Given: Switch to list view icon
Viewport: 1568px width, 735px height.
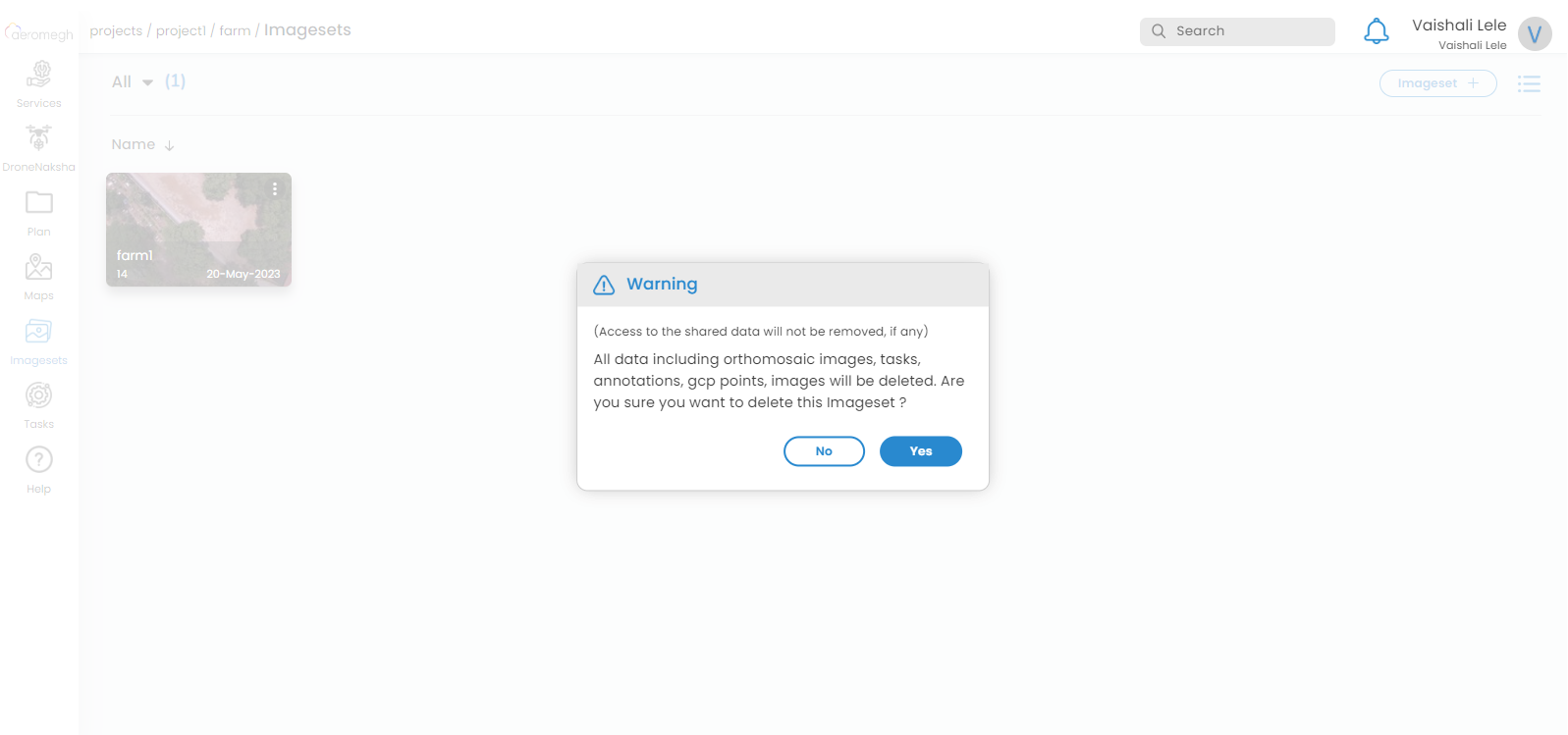Looking at the screenshot, I should point(1529,83).
